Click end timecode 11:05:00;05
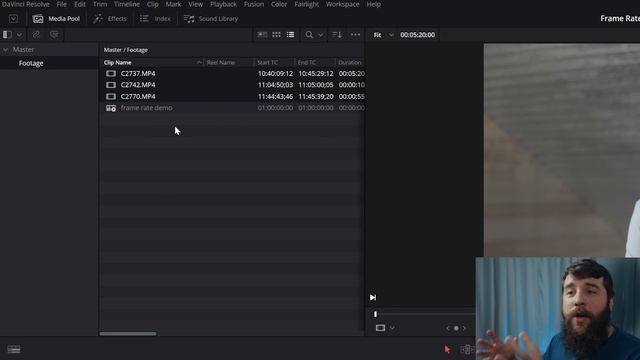 (316, 85)
